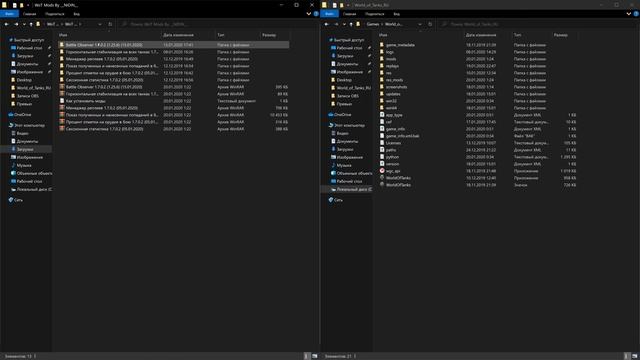This screenshot has width=640, height=360.
Task: Open Help icon in left window
Action: (x=316, y=14)
